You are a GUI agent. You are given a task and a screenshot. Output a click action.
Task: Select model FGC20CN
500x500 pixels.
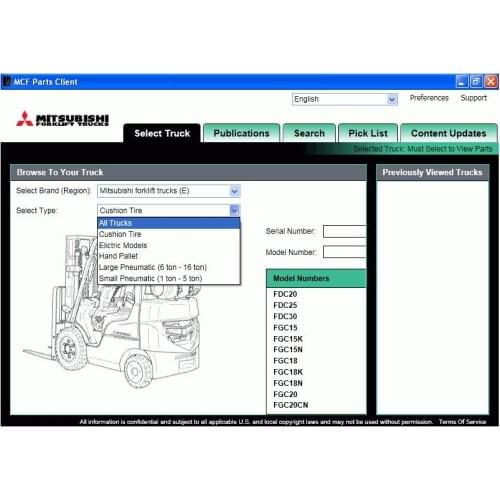click(291, 405)
